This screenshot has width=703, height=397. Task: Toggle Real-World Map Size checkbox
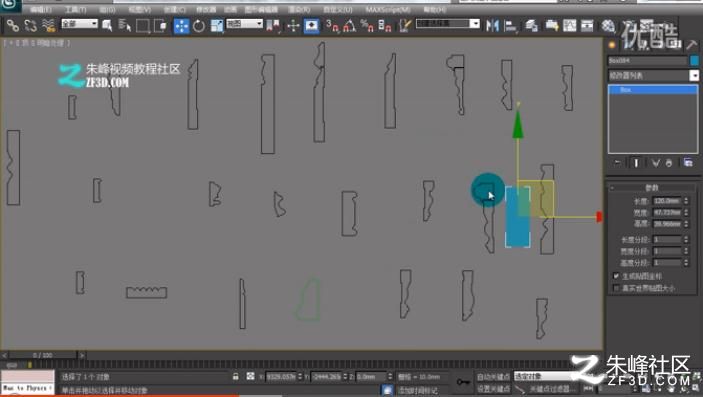tap(616, 288)
